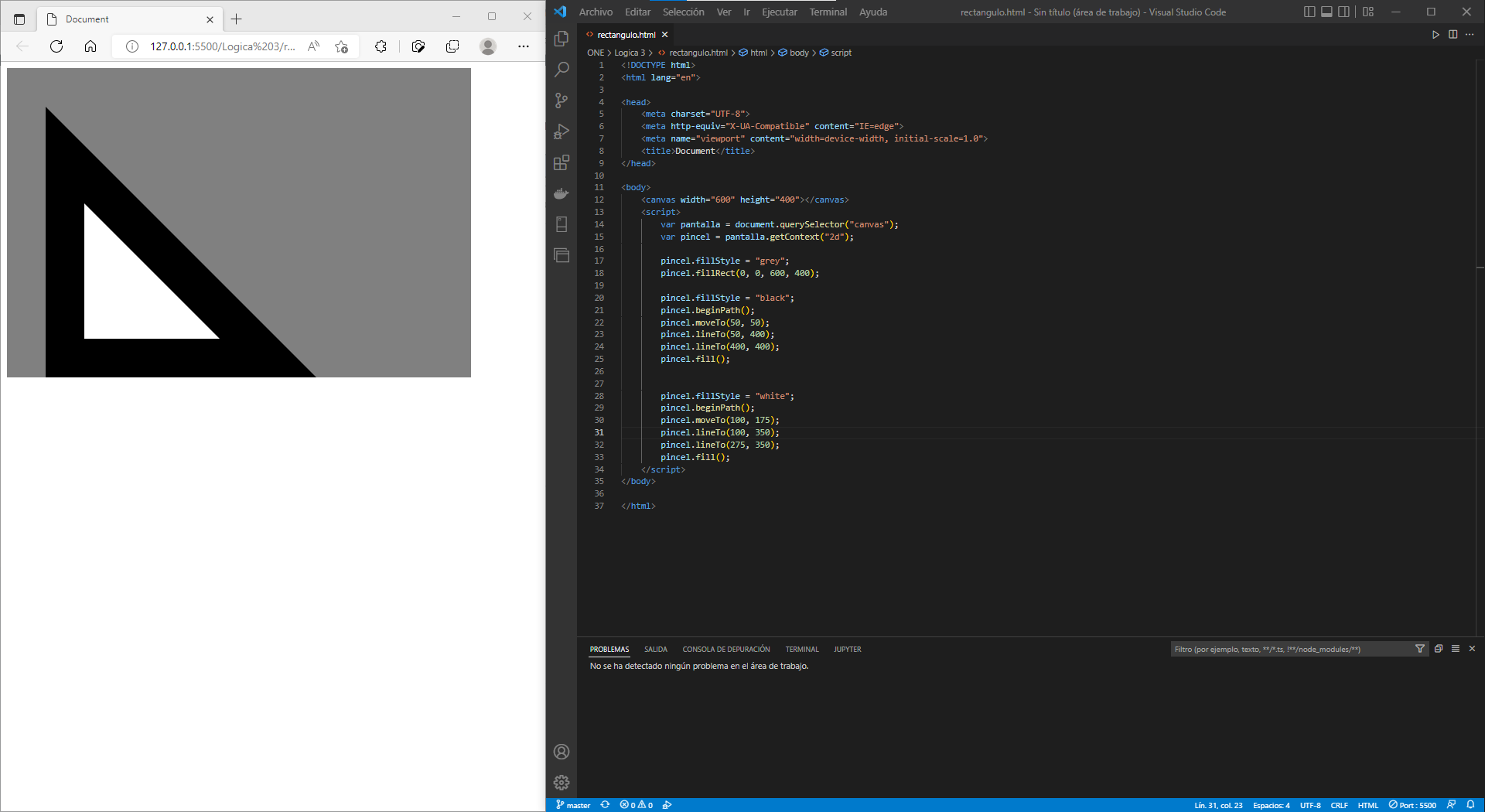Open Selección menu
The height and width of the screenshot is (812, 1485).
(x=684, y=12)
